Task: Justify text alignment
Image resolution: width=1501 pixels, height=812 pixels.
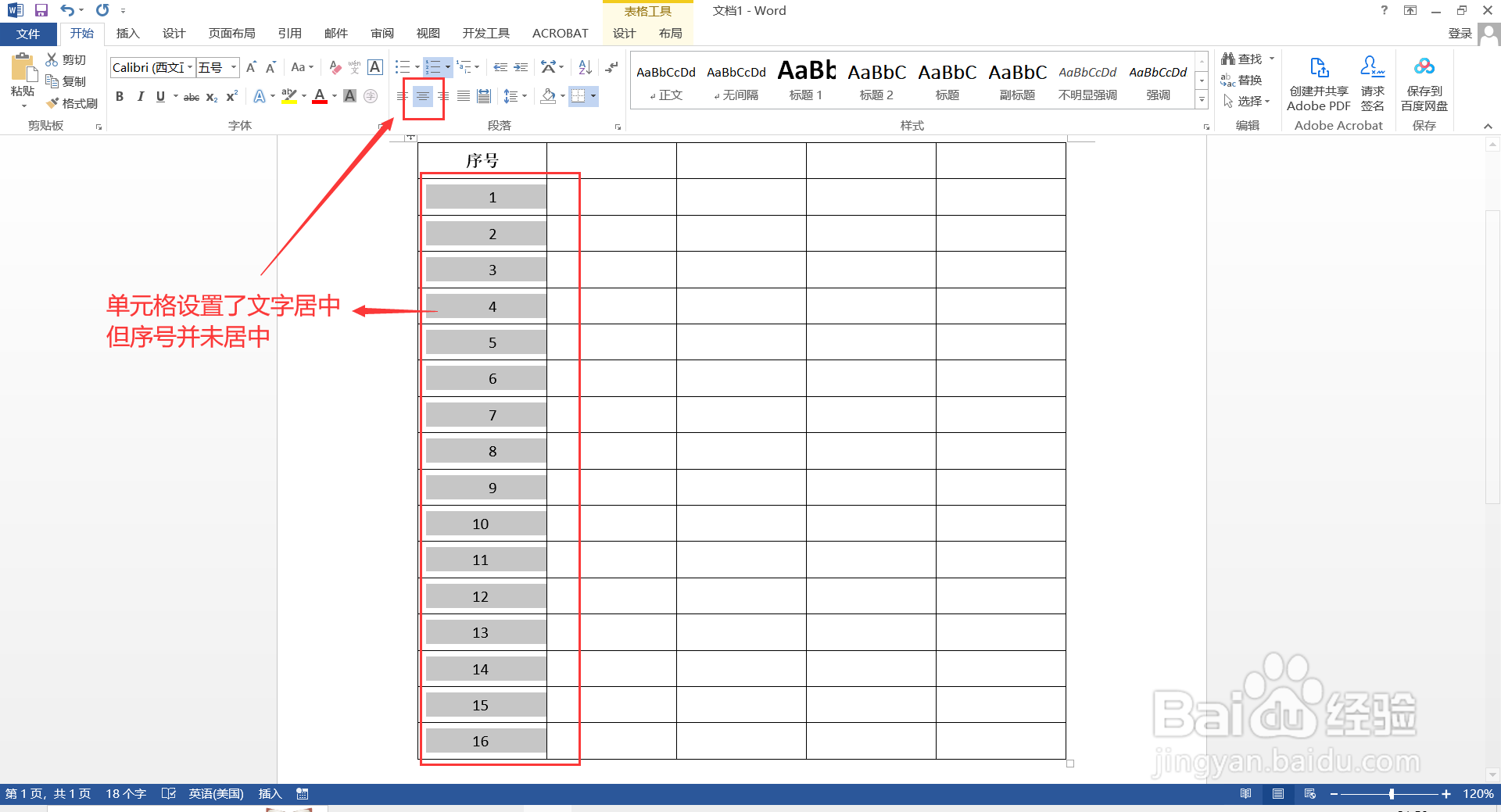Action: 464,96
